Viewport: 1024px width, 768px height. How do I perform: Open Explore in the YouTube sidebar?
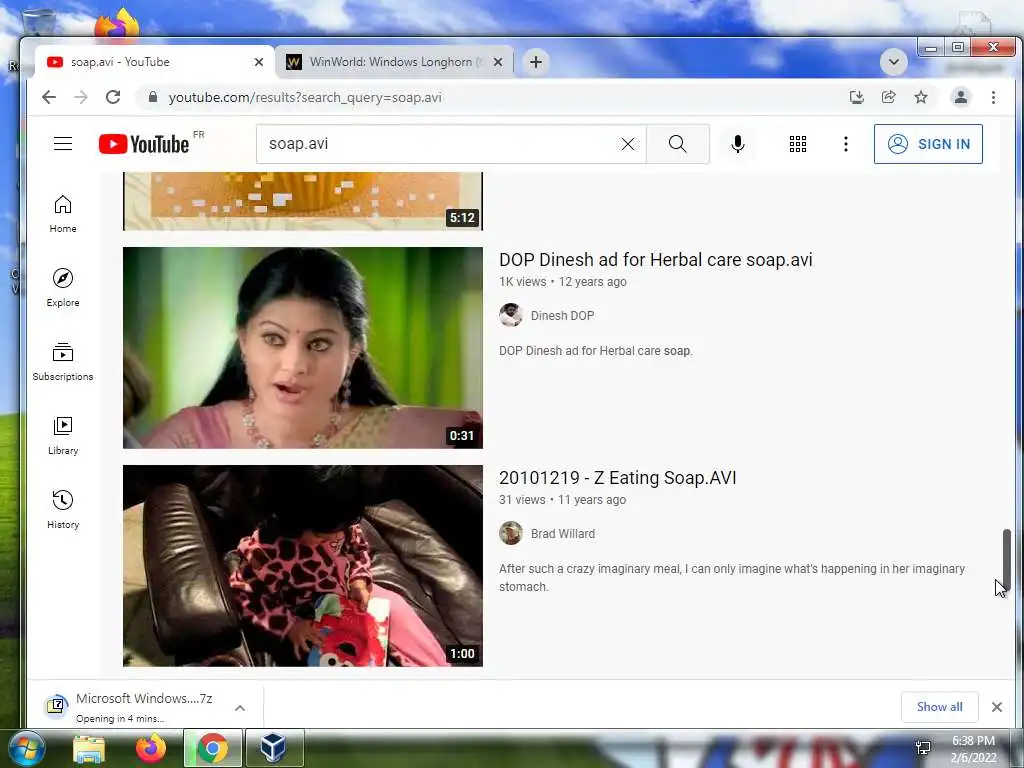[x=63, y=288]
